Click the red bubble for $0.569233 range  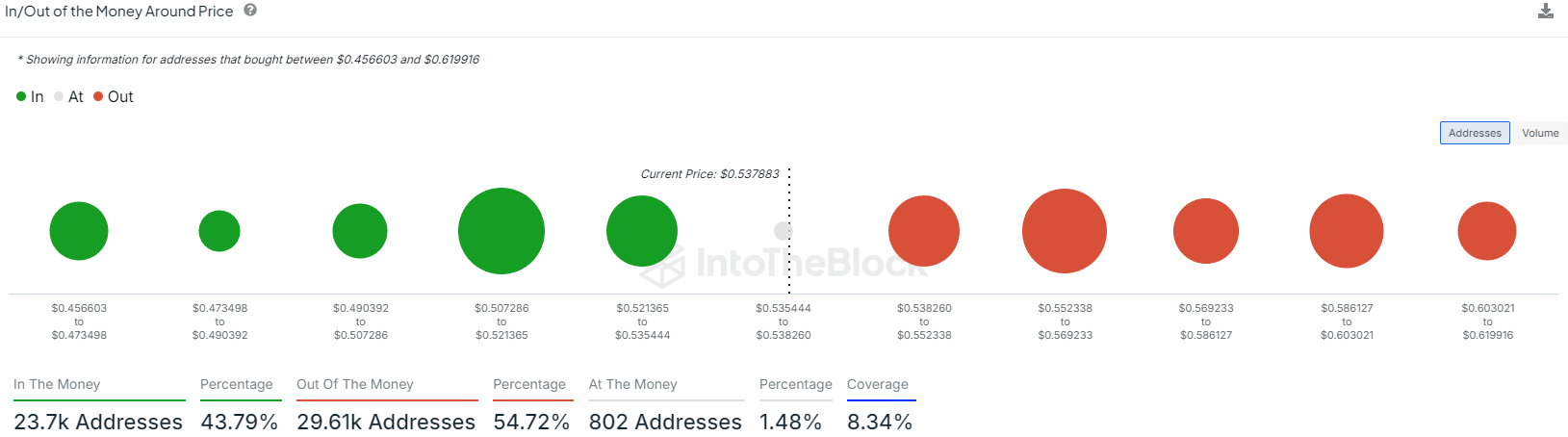point(1206,231)
